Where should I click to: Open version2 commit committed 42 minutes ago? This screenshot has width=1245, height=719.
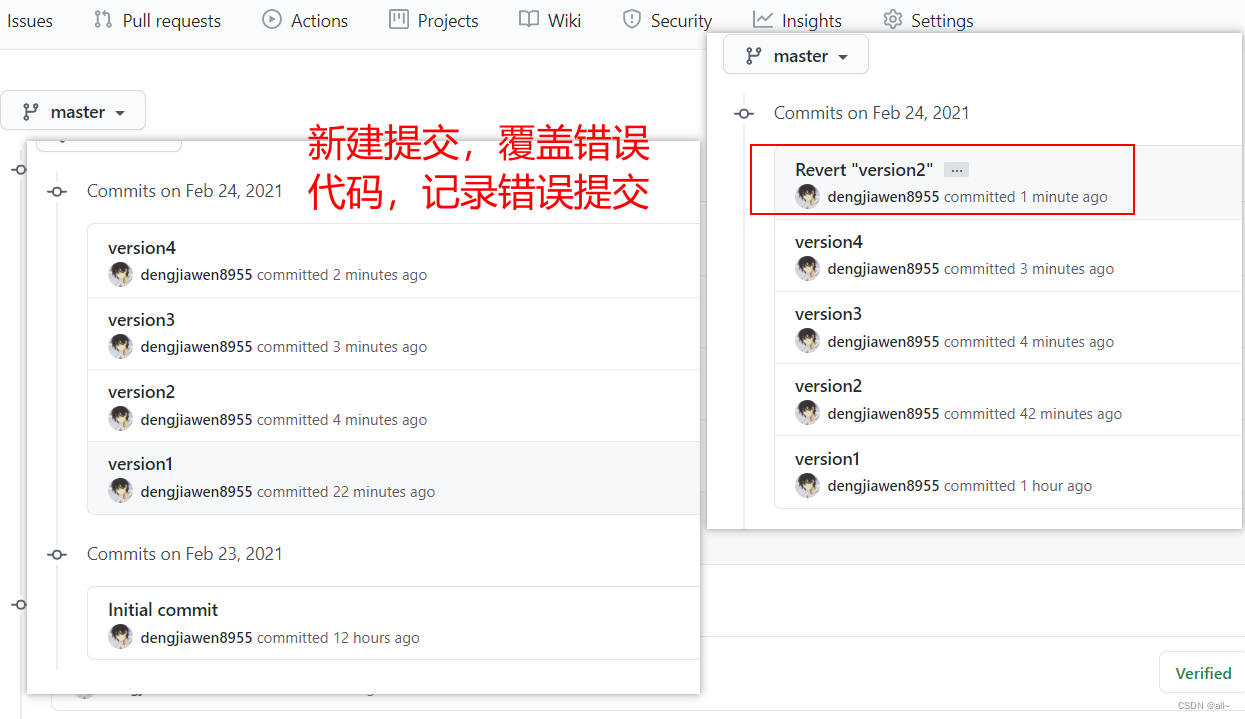829,386
